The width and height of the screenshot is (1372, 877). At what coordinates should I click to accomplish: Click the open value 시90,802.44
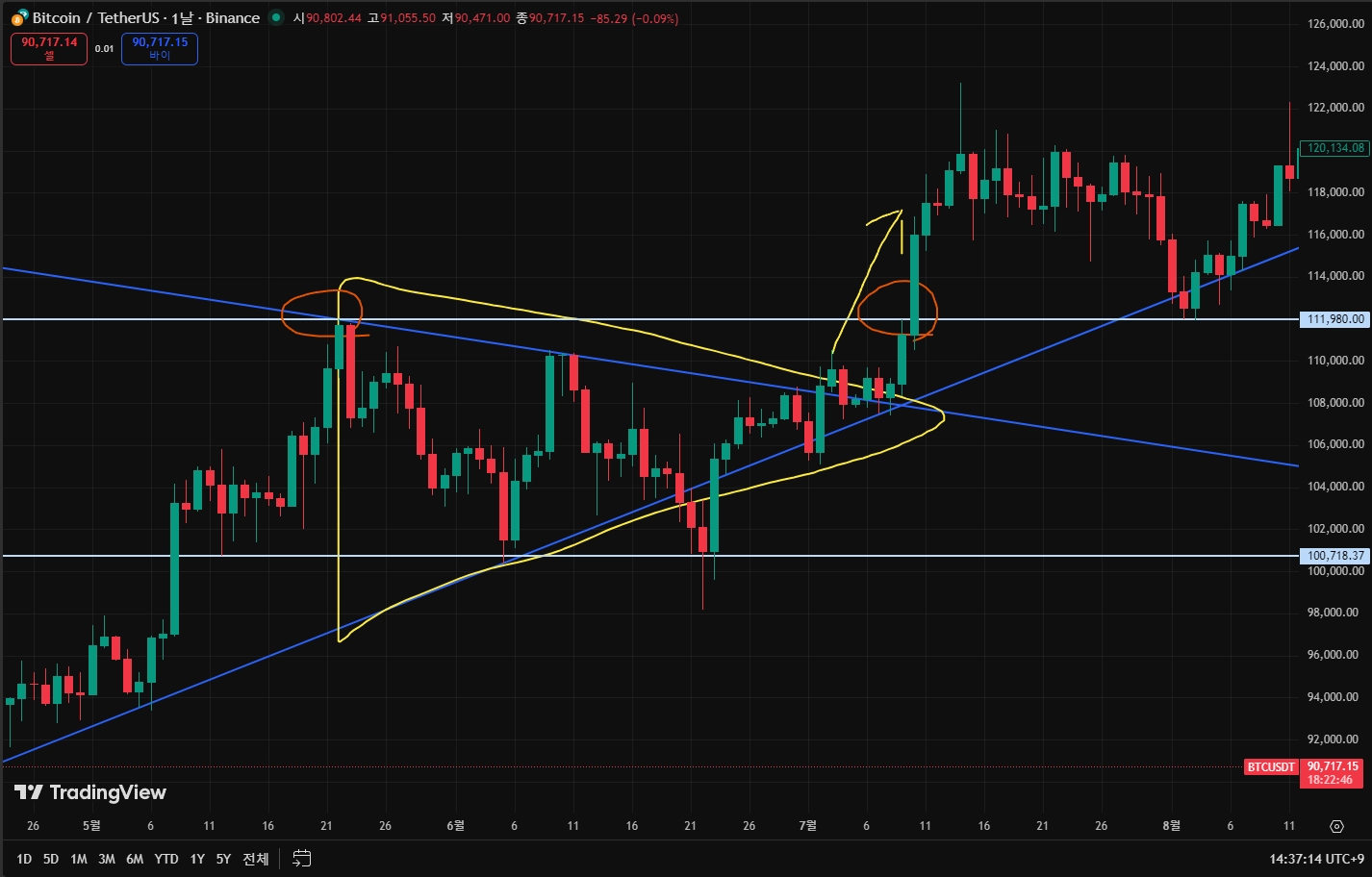tap(328, 18)
